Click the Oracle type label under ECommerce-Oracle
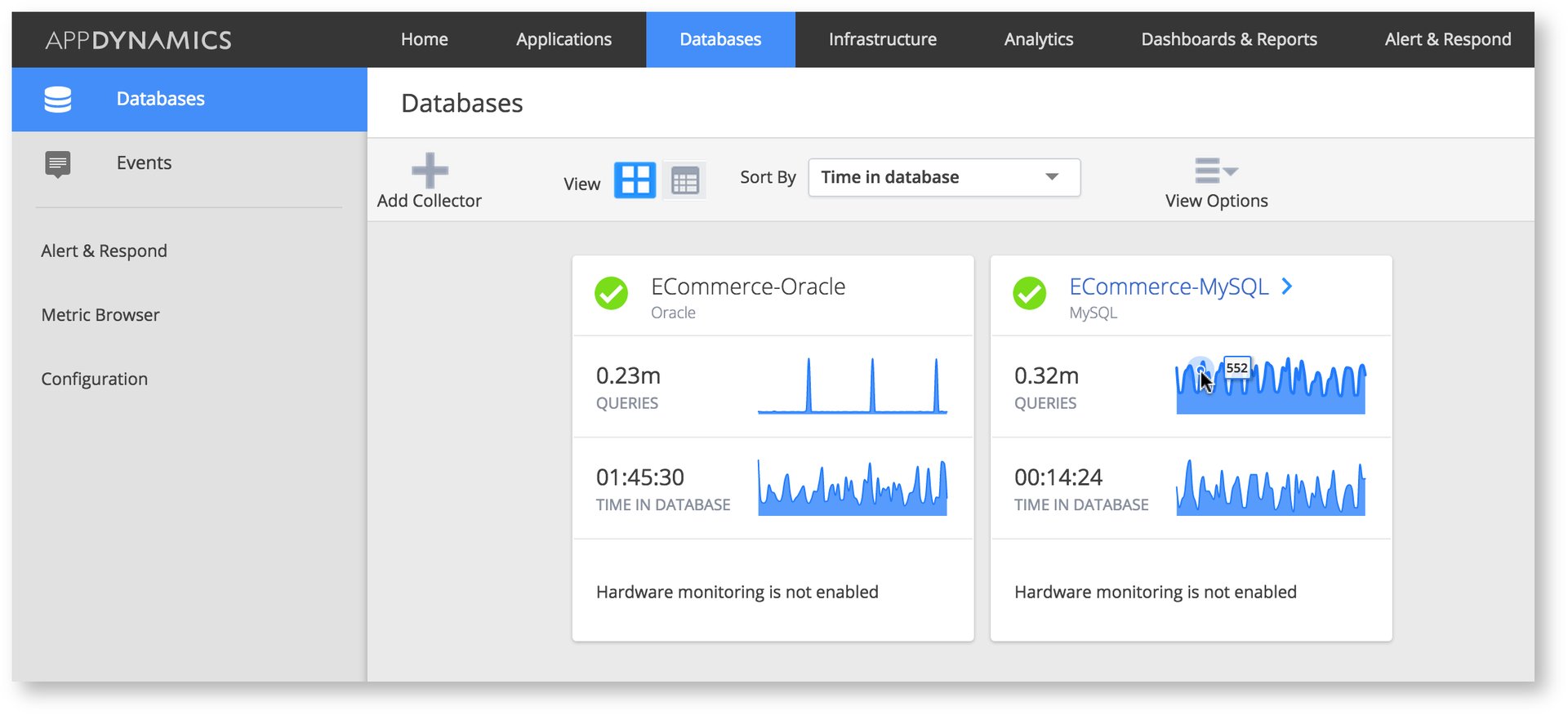 click(x=673, y=313)
